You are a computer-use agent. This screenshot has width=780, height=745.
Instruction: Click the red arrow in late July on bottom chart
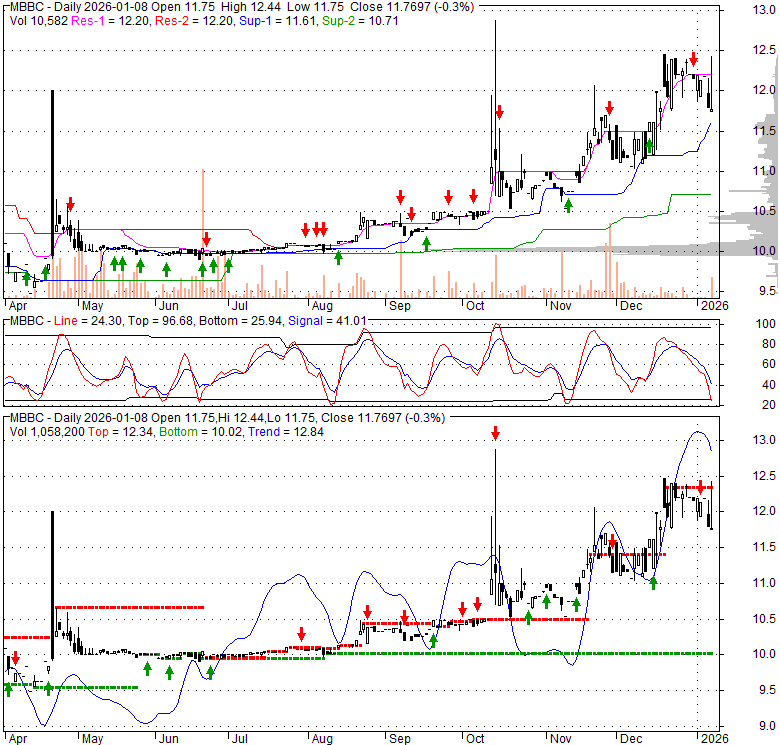301,634
